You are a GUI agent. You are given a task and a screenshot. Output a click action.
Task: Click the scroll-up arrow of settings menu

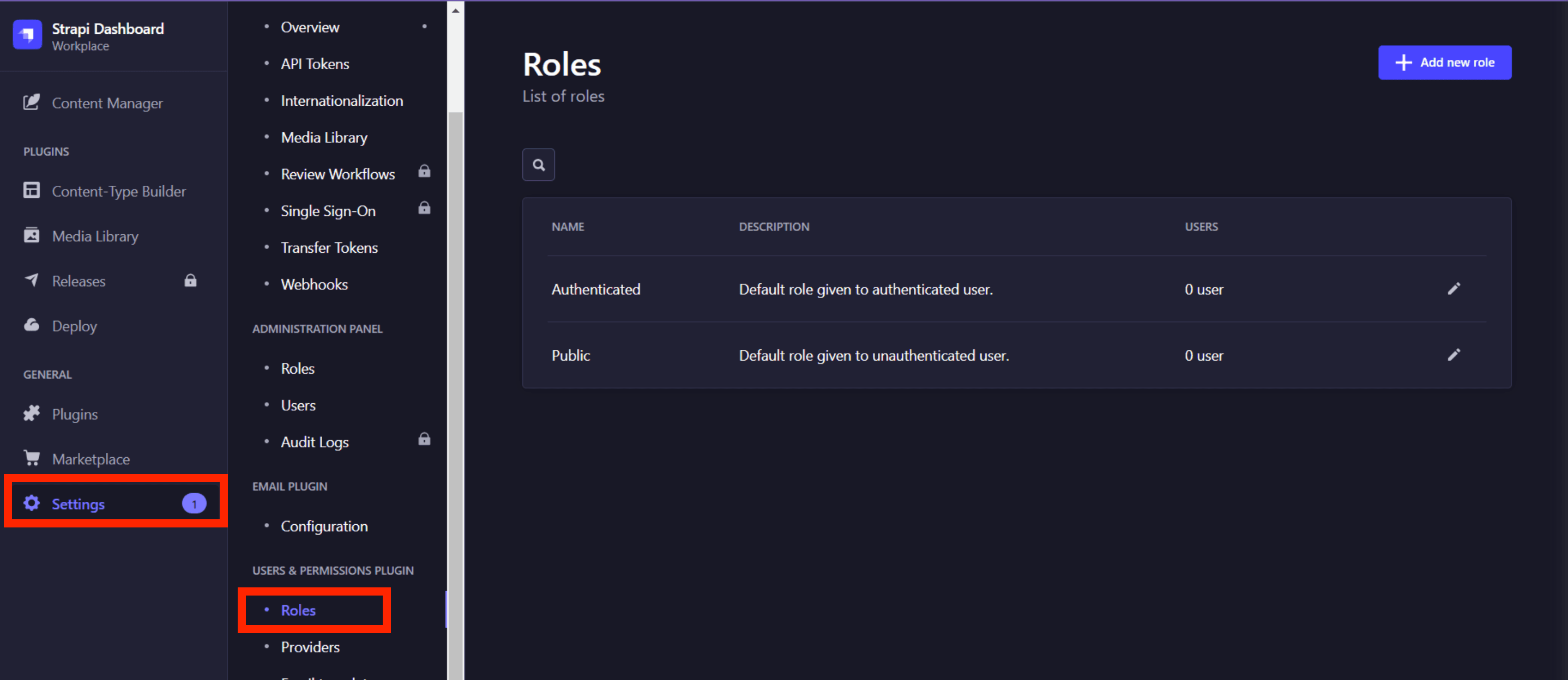coord(455,10)
